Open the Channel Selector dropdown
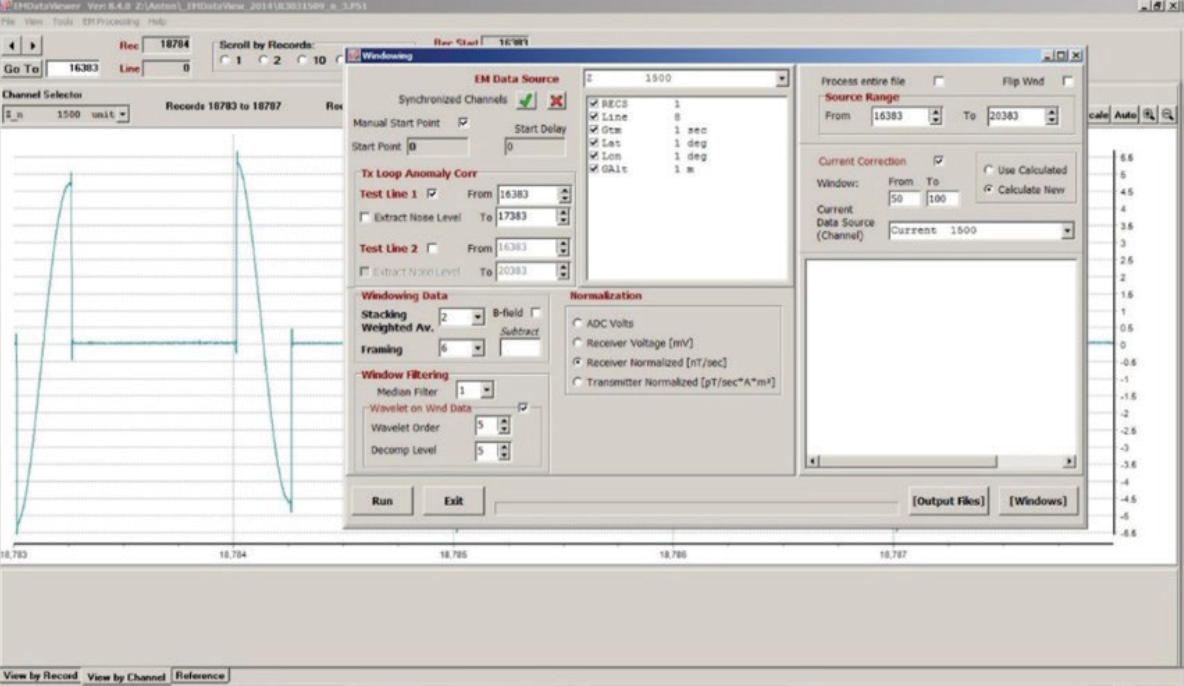Image resolution: width=1184 pixels, height=686 pixels. click(122, 114)
